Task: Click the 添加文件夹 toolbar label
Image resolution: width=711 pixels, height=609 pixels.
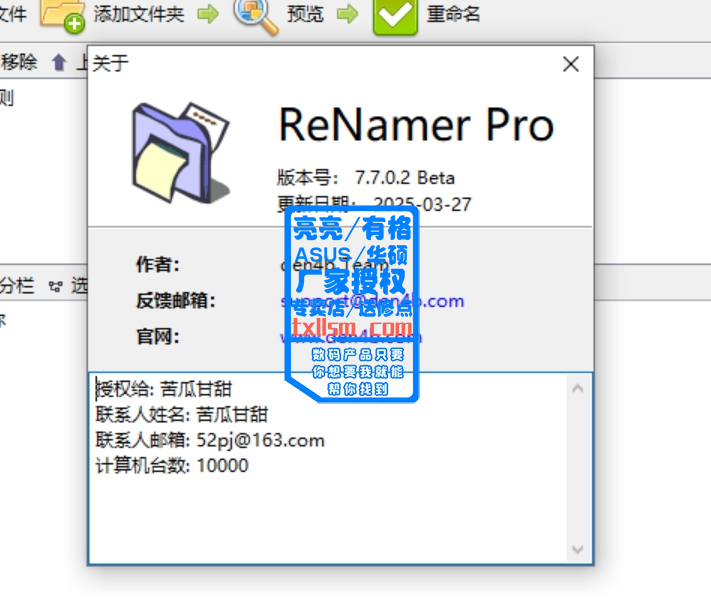Action: 139,14
